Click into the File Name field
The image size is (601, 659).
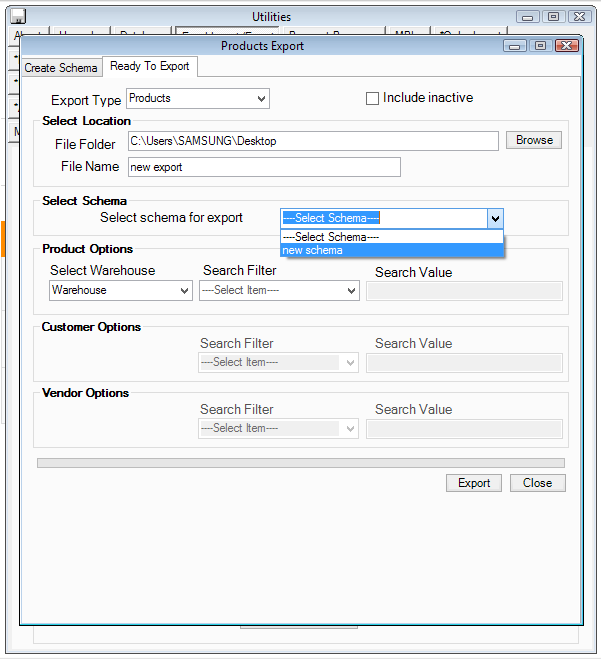263,167
